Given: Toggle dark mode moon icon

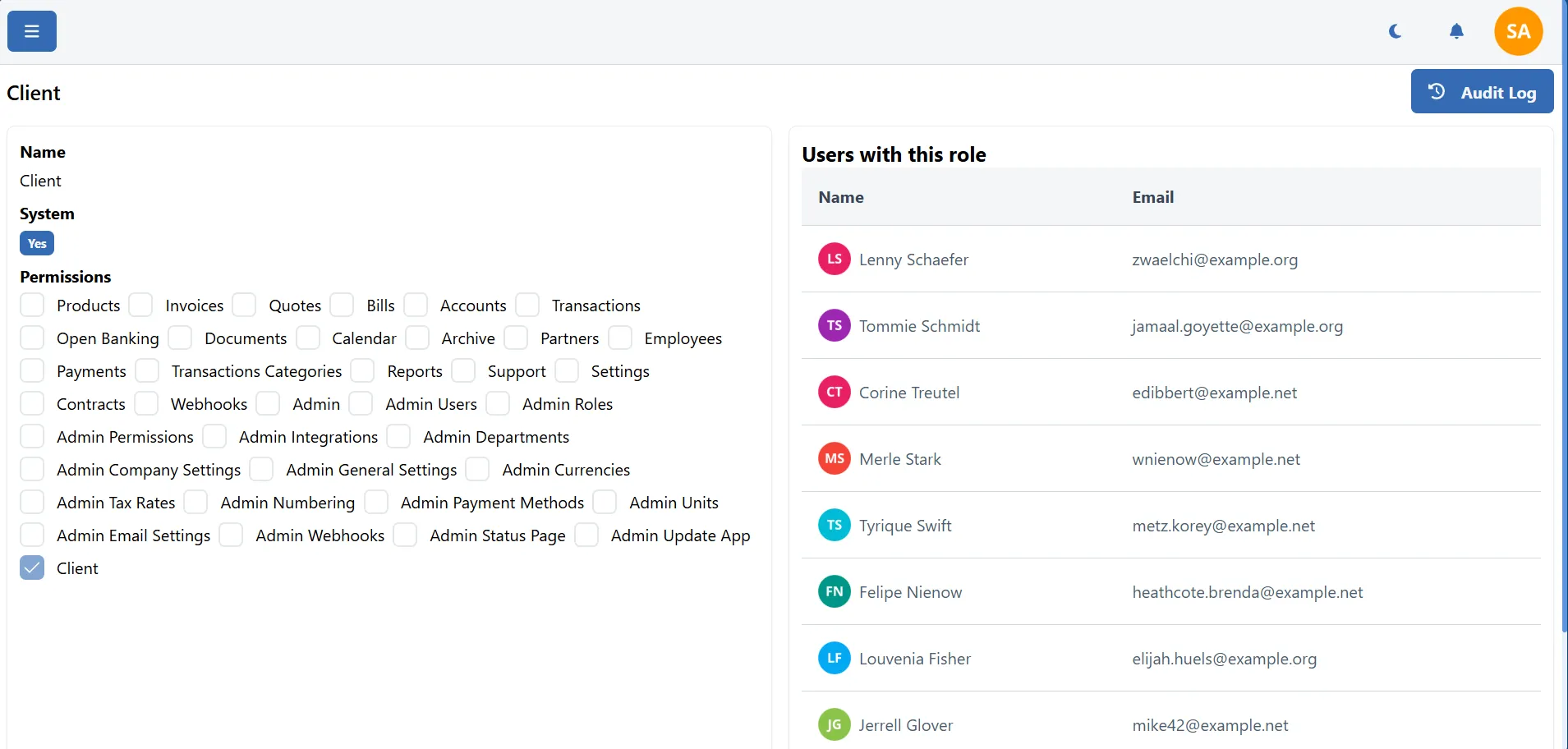Looking at the screenshot, I should (x=1395, y=31).
